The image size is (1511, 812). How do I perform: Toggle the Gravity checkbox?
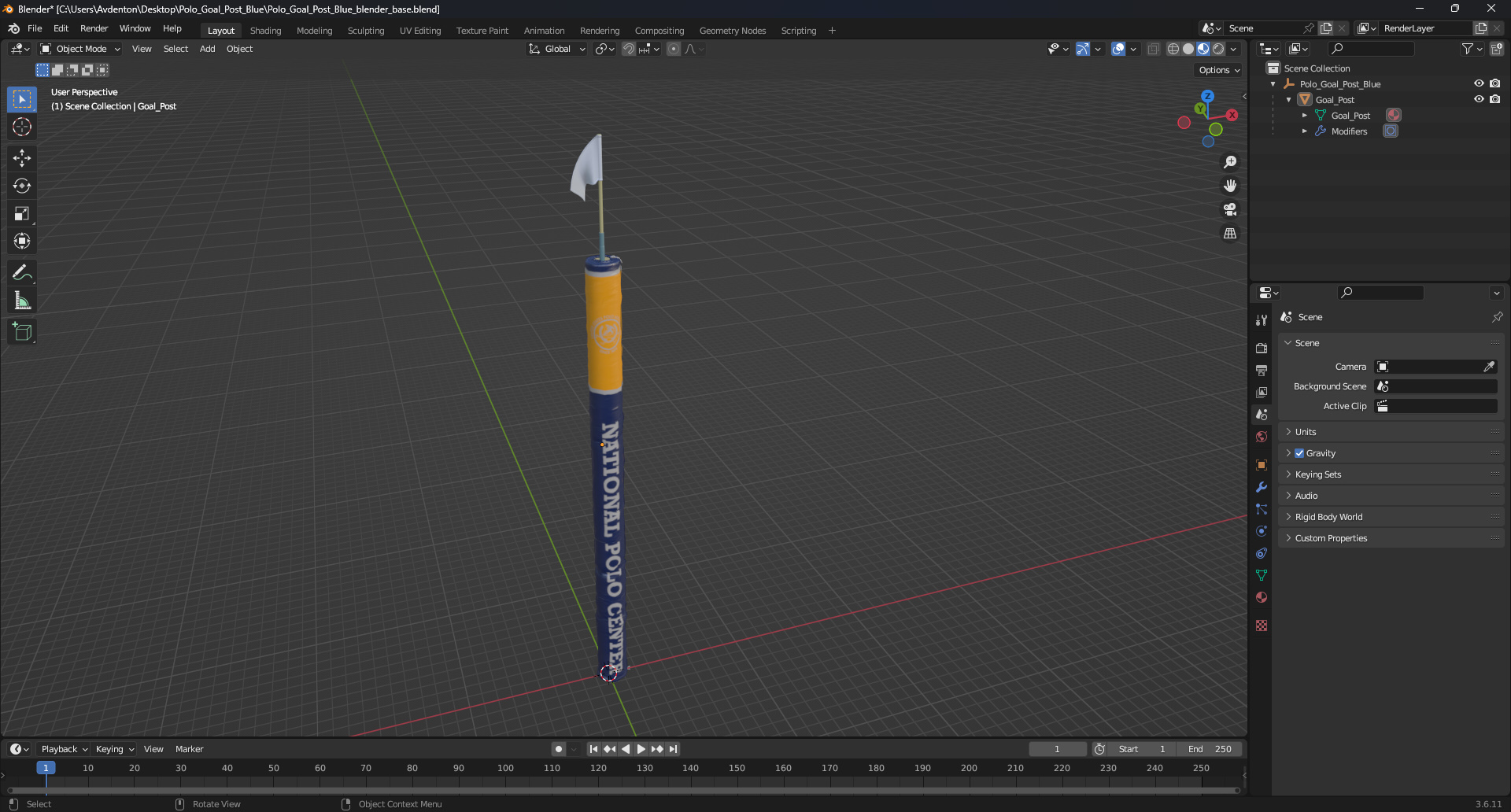coord(1299,453)
